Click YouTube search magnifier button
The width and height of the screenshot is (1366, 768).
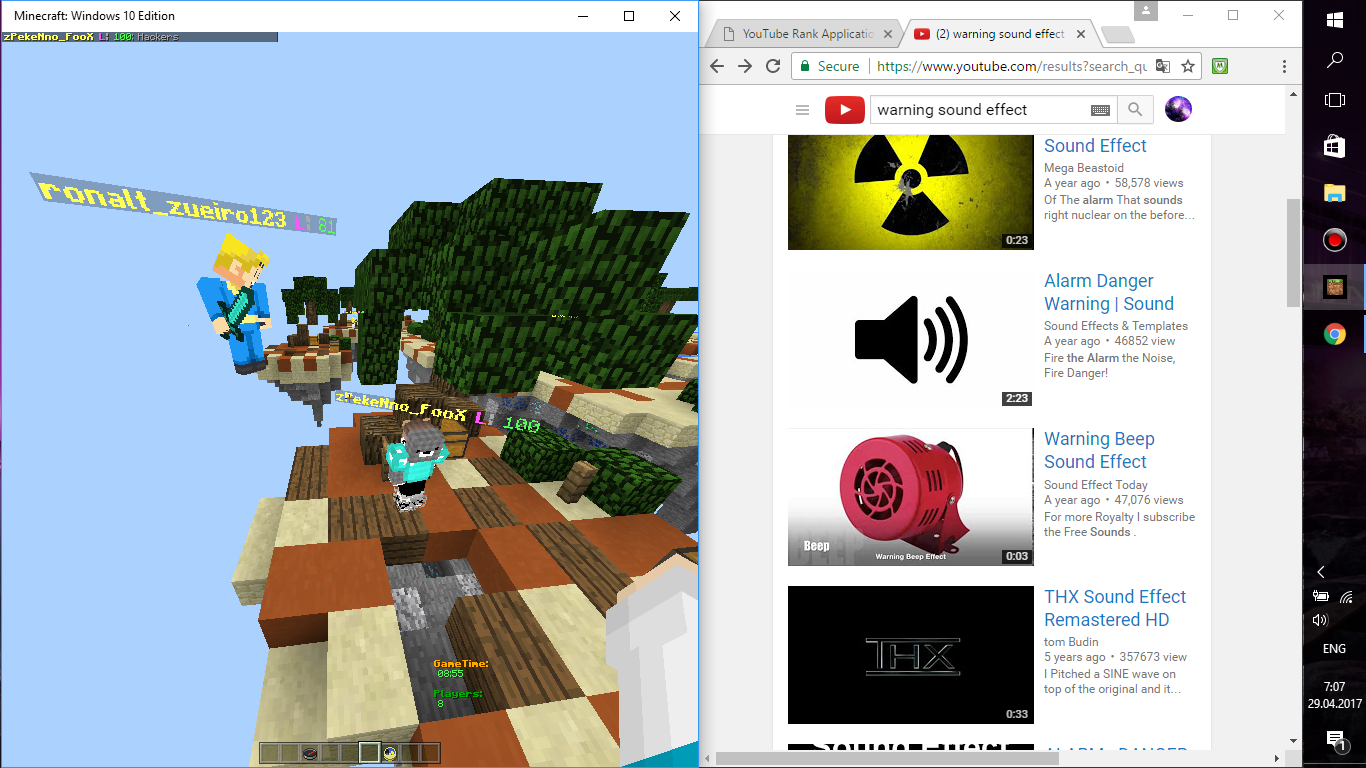coord(1135,110)
